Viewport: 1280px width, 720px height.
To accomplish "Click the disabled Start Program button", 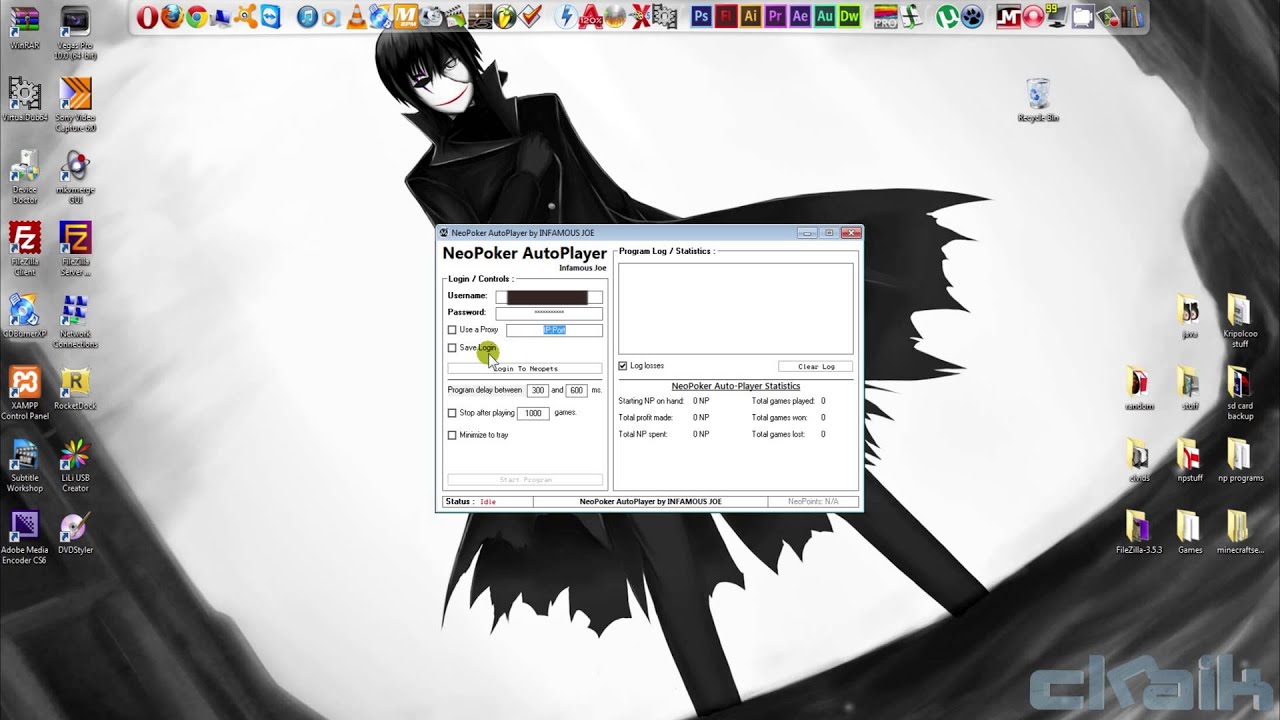I will pos(525,480).
